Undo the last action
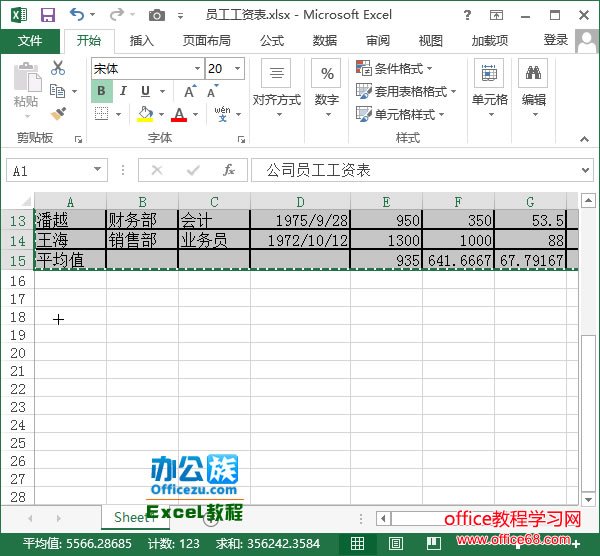This screenshot has width=600, height=556. coord(77,15)
